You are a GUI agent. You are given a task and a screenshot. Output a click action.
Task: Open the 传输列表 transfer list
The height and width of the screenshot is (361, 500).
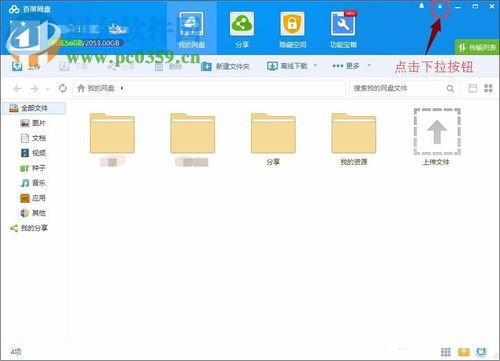click(478, 47)
